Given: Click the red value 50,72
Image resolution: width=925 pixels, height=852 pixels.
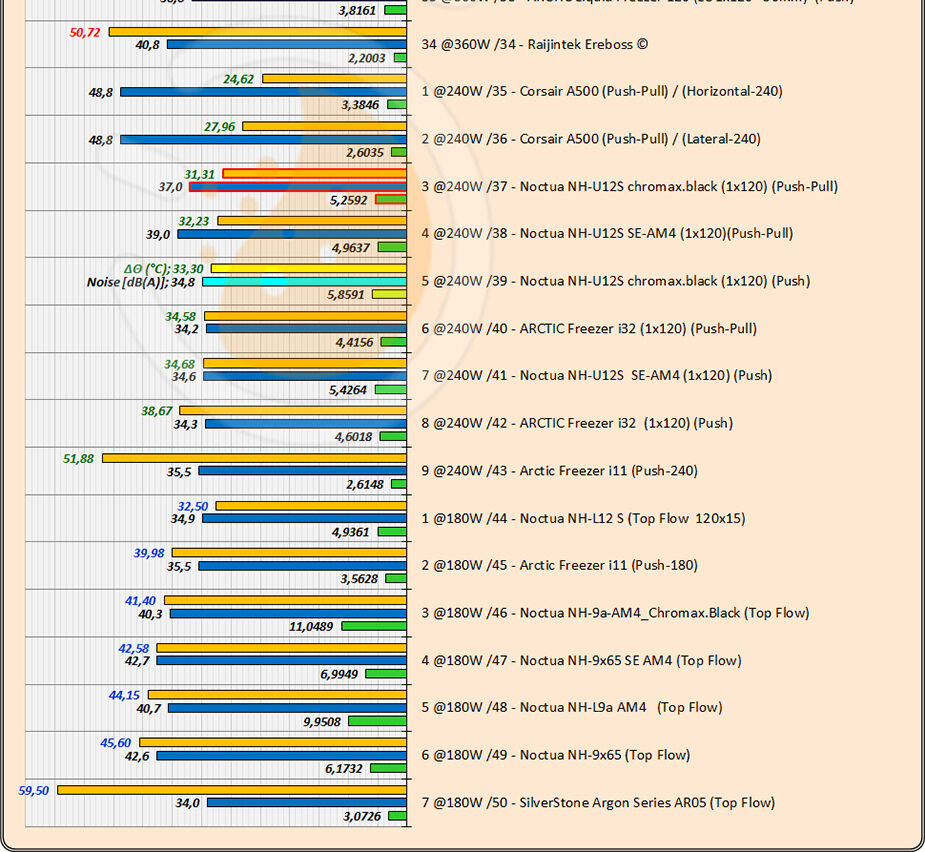Looking at the screenshot, I should pyautogui.click(x=85, y=32).
